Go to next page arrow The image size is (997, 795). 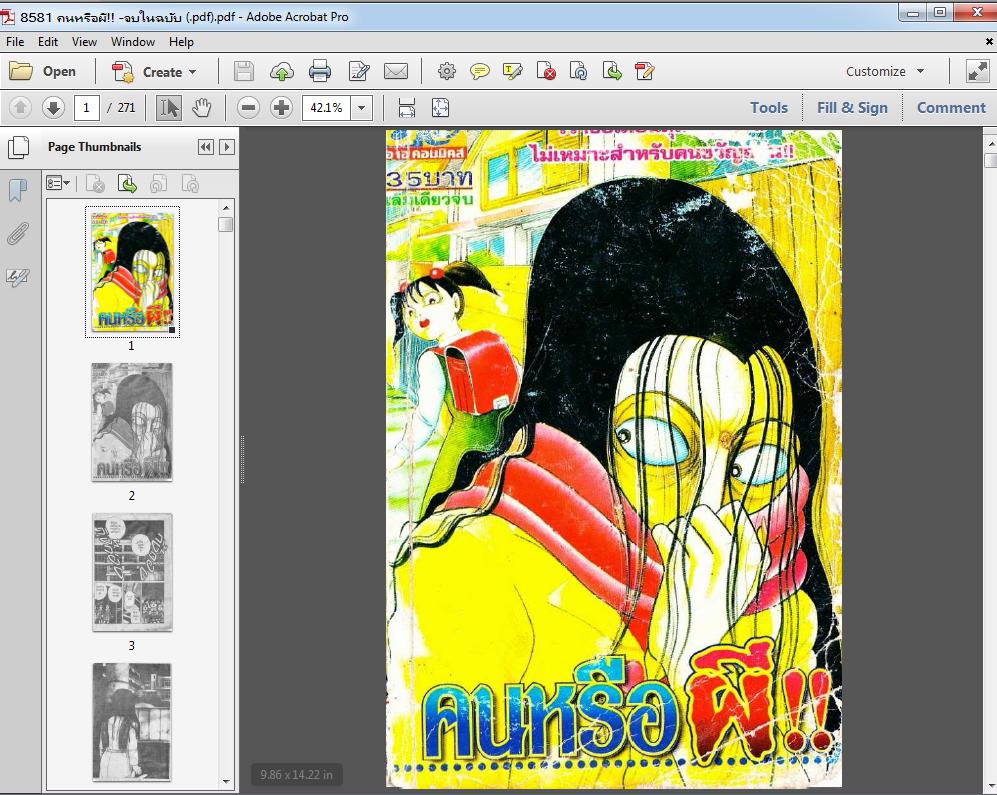(53, 107)
